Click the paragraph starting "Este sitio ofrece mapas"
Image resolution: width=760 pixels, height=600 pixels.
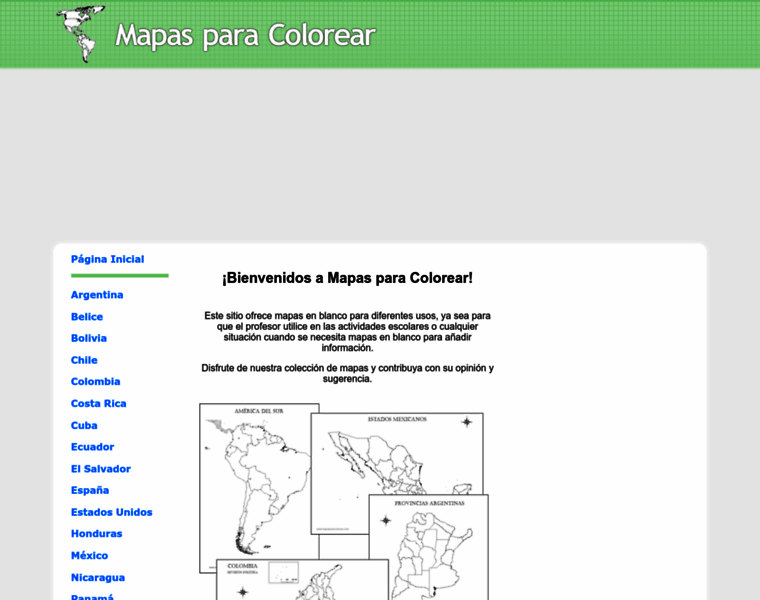pyautogui.click(x=347, y=332)
